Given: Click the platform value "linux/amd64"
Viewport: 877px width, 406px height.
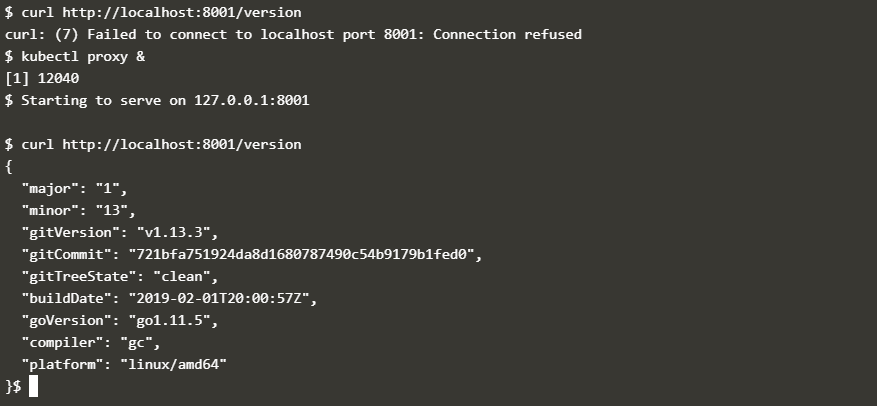Looking at the screenshot, I should (x=172, y=364).
